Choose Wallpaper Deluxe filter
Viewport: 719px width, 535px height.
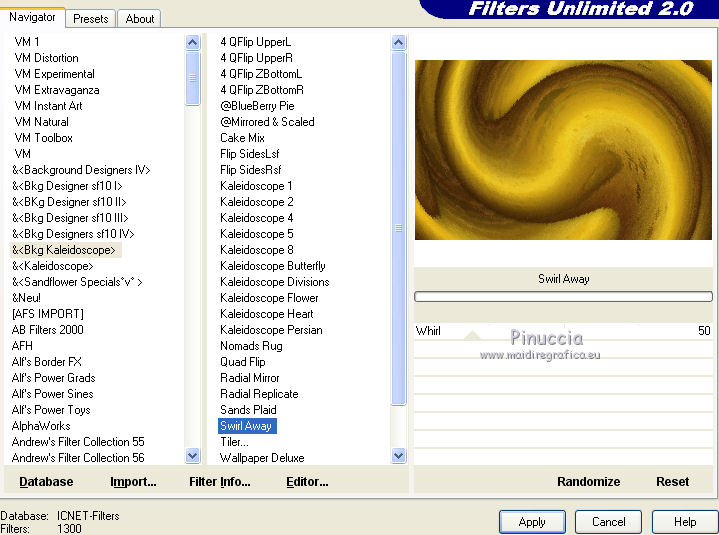(x=262, y=458)
